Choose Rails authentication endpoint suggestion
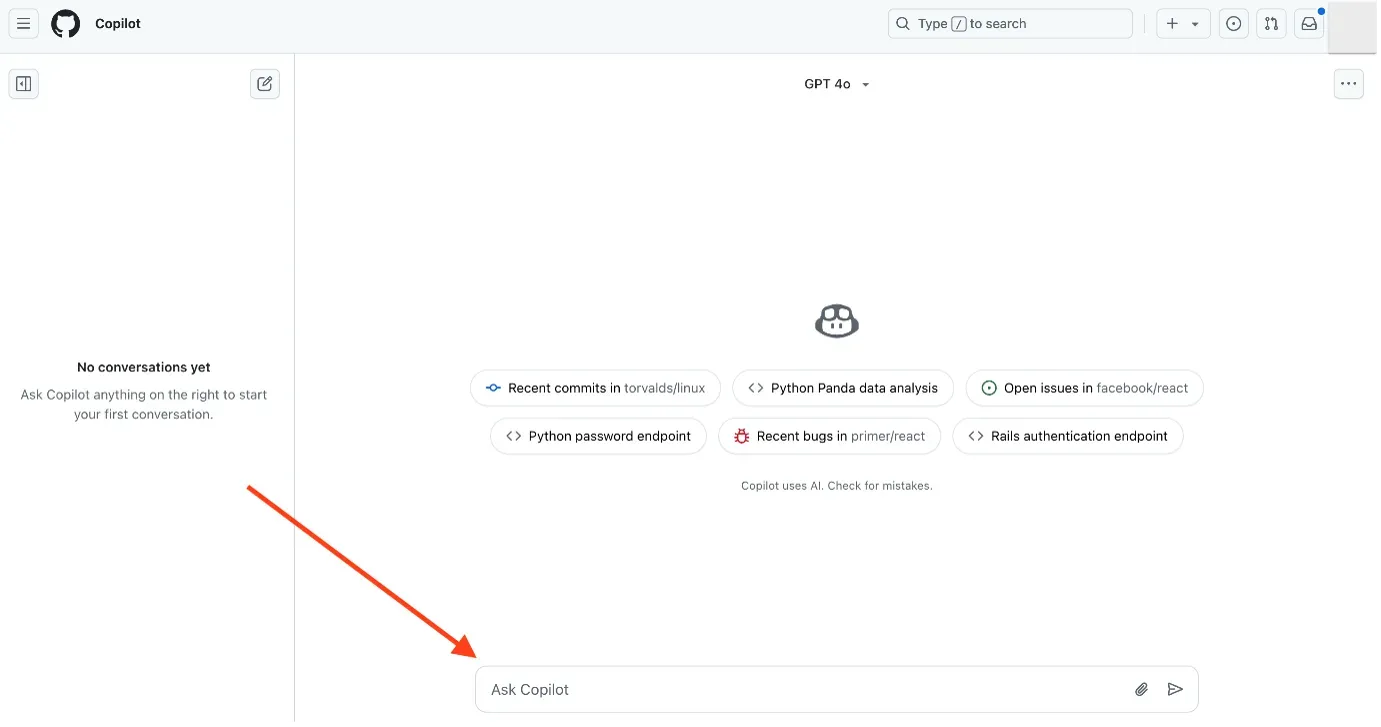This screenshot has height=727, width=1381. [1068, 436]
